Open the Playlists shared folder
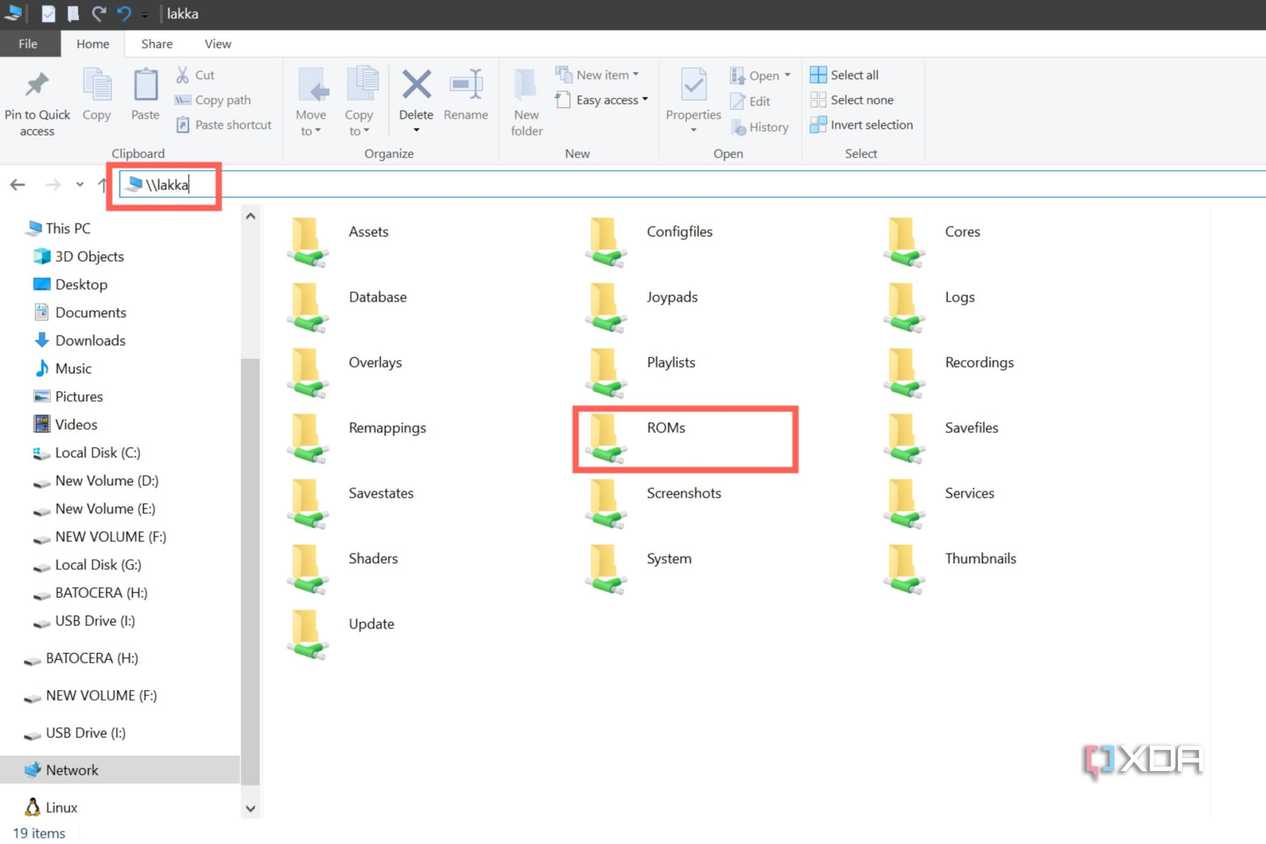 [643, 374]
